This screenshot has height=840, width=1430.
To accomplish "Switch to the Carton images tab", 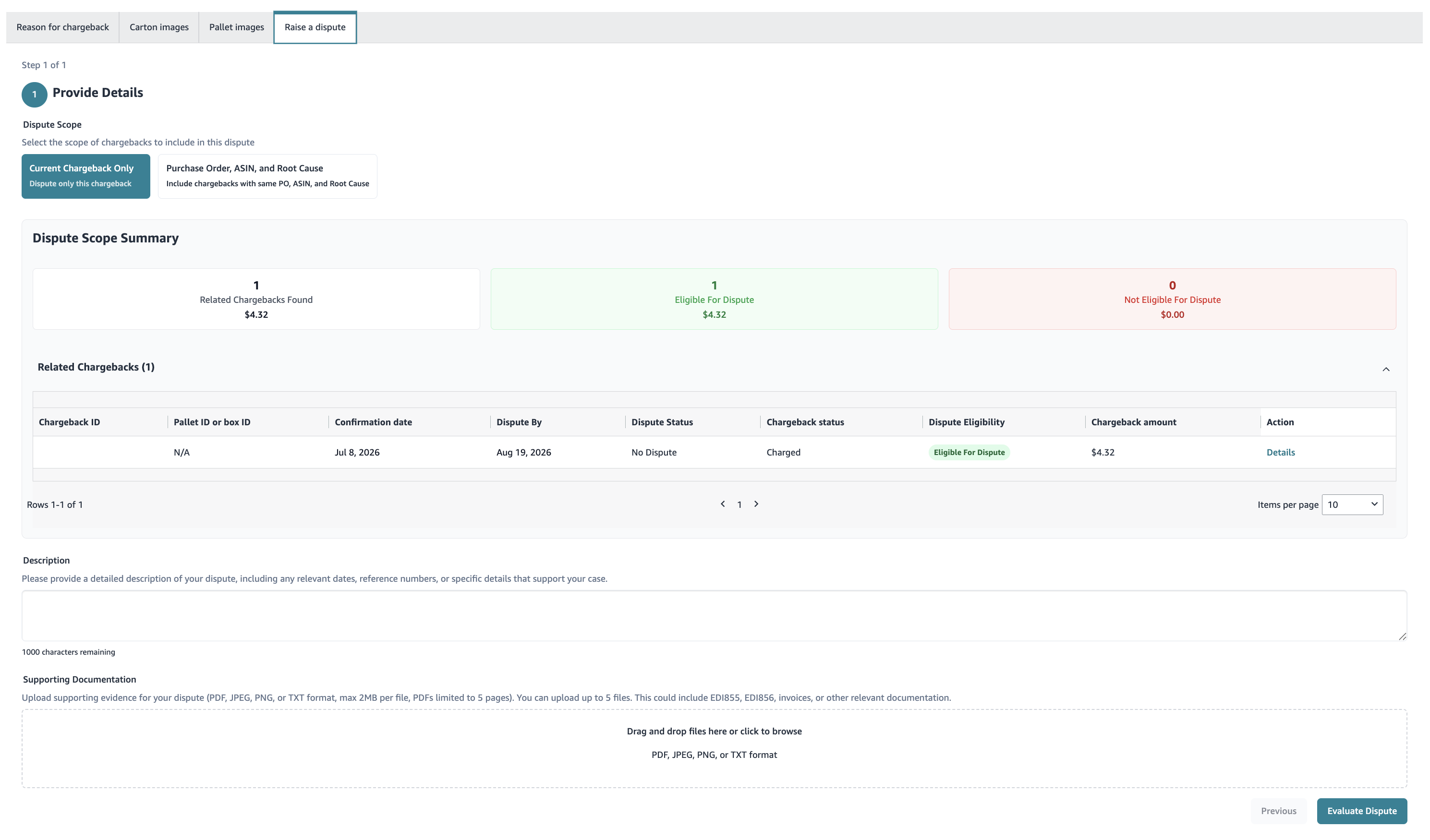I will [x=159, y=27].
